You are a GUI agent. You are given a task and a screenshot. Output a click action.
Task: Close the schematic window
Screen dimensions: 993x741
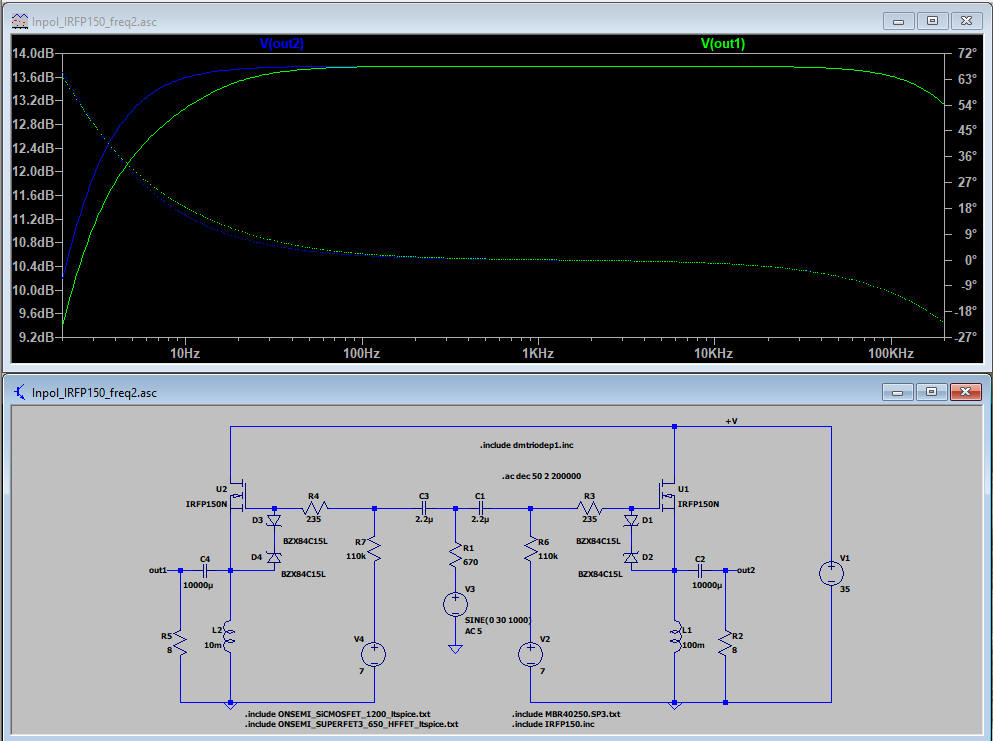(965, 392)
